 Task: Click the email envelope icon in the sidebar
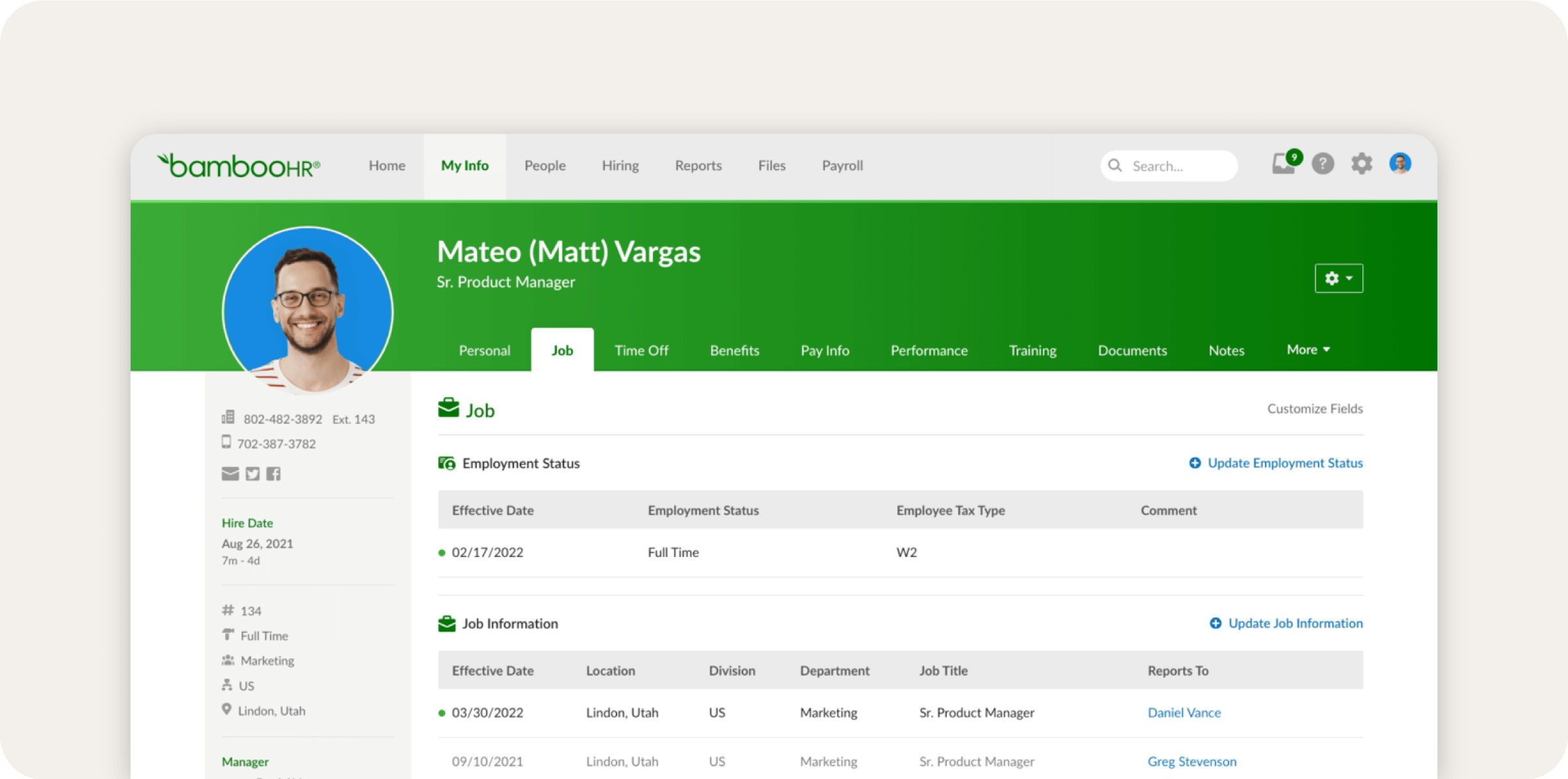pyautogui.click(x=230, y=474)
